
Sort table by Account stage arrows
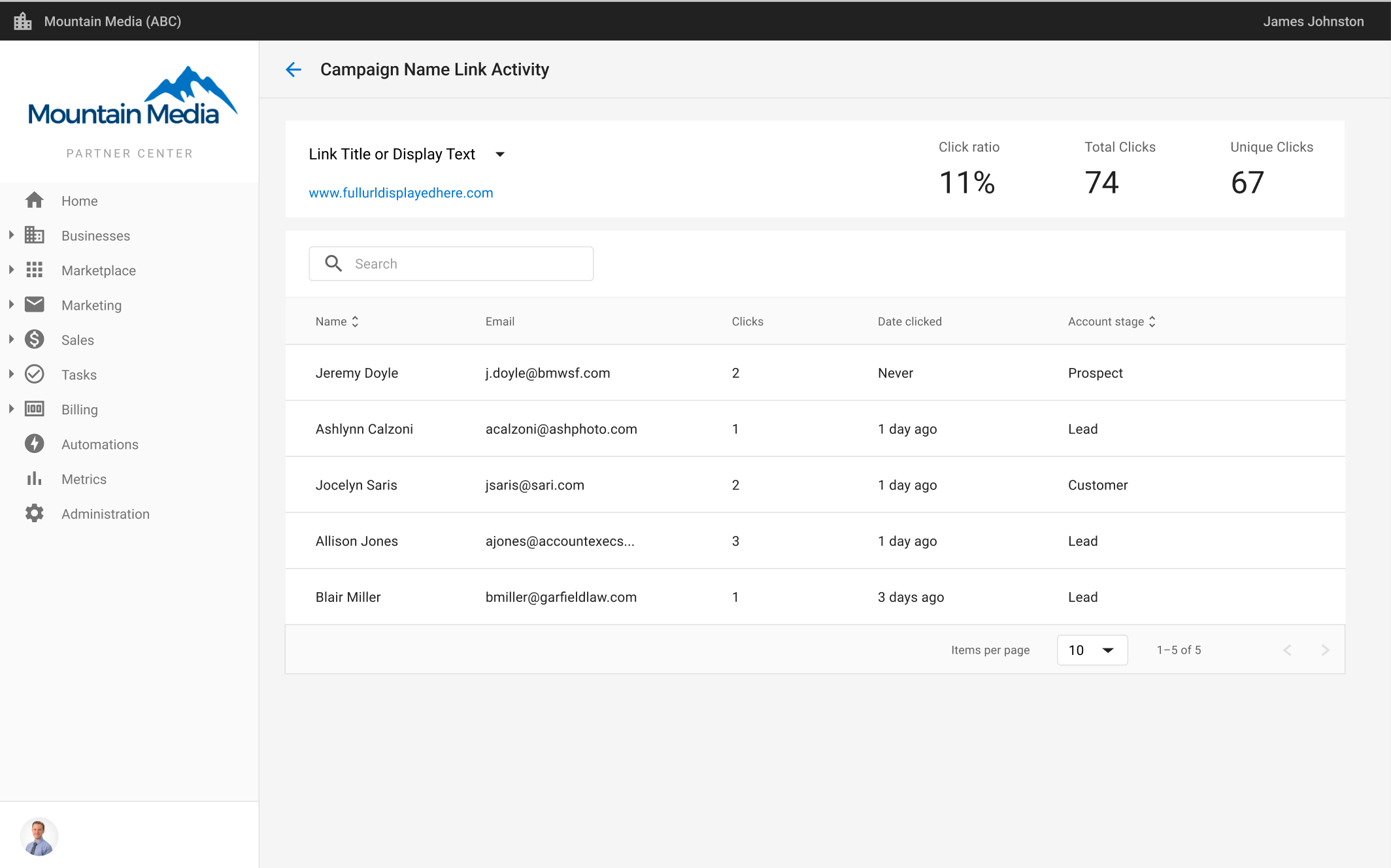[1152, 322]
